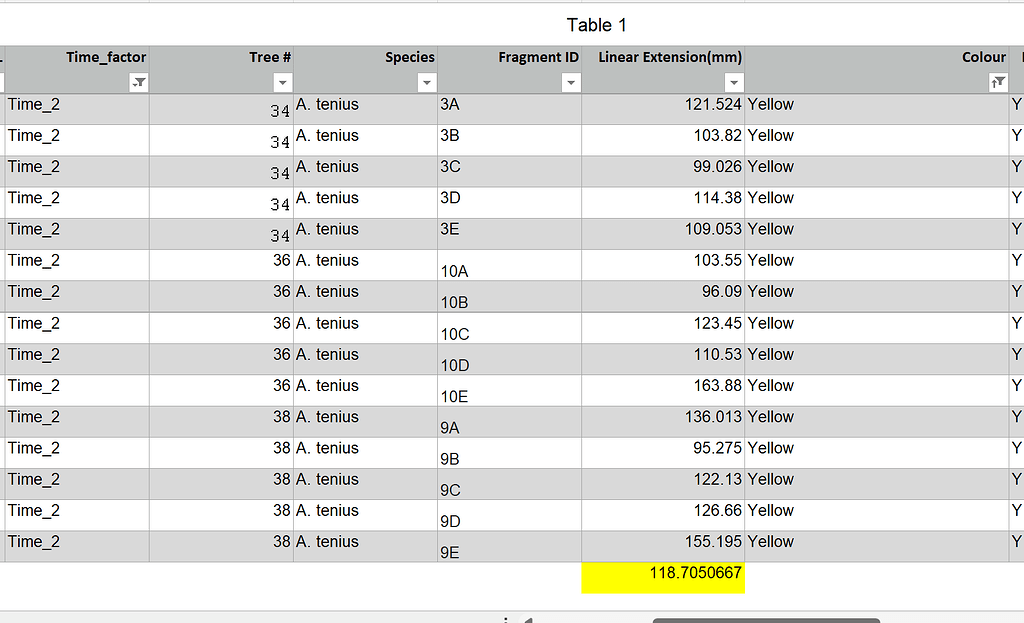Open the Tree # filter dropdown
This screenshot has height=623, width=1024.
(282, 82)
